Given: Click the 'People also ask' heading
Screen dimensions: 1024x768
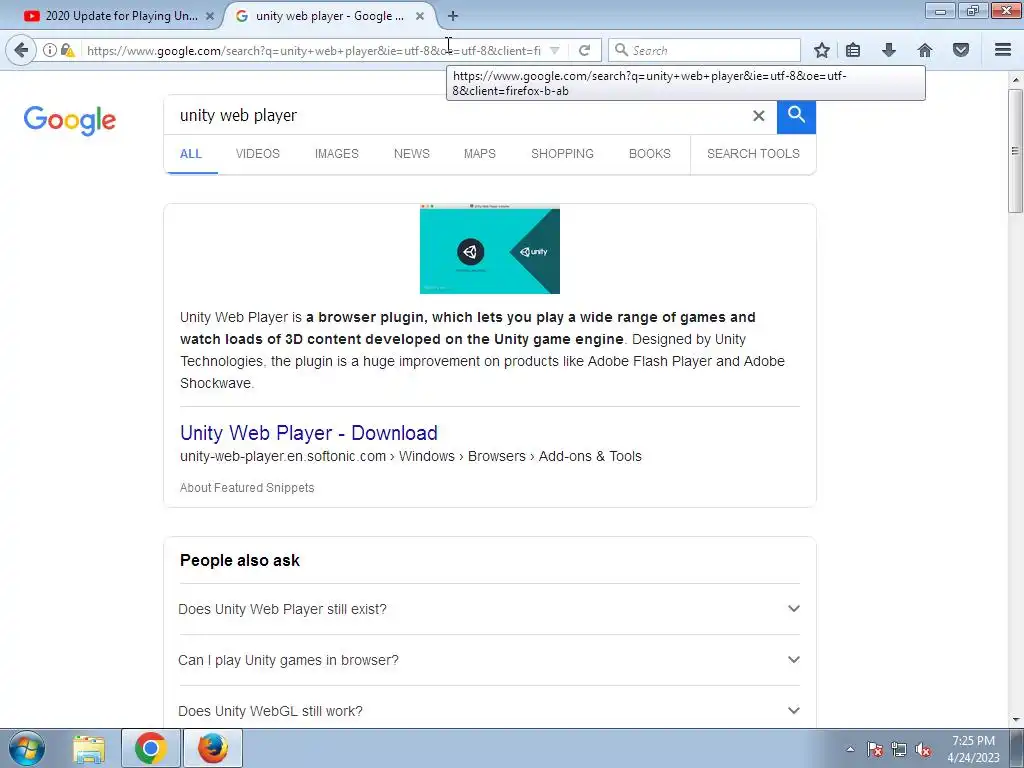Looking at the screenshot, I should click(x=240, y=560).
